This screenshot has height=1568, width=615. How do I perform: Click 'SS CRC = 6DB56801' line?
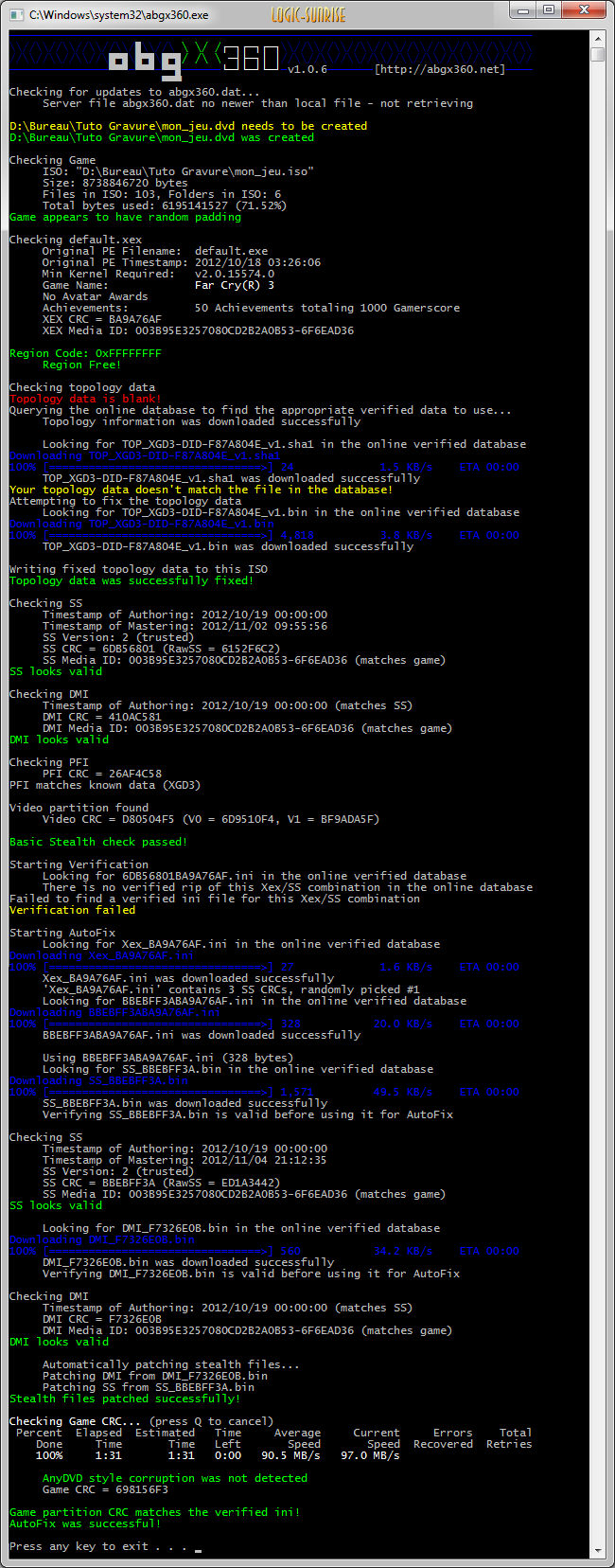click(x=161, y=649)
